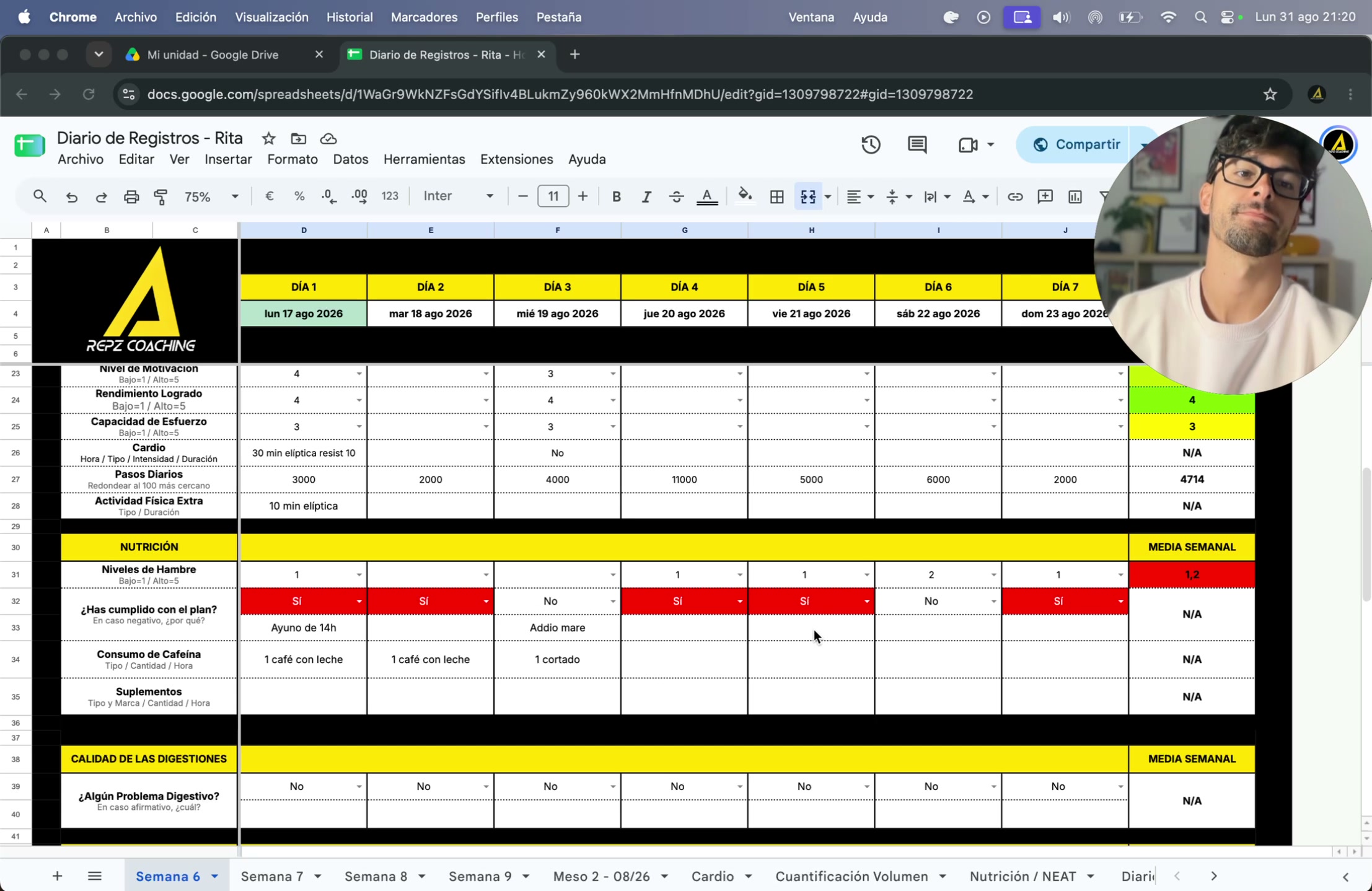Open the Inter font dropdown
Viewport: 1372px width, 891px height.
point(459,196)
